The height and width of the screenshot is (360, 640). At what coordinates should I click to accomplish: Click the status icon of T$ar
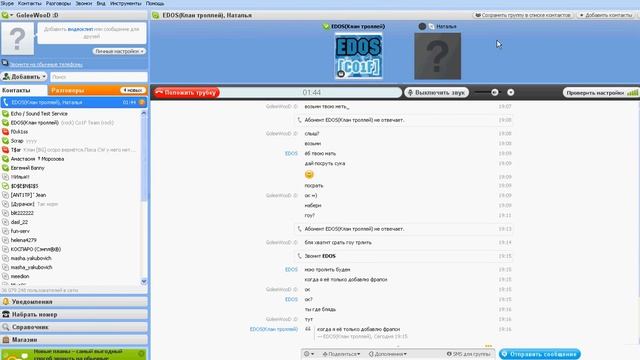coord(5,150)
